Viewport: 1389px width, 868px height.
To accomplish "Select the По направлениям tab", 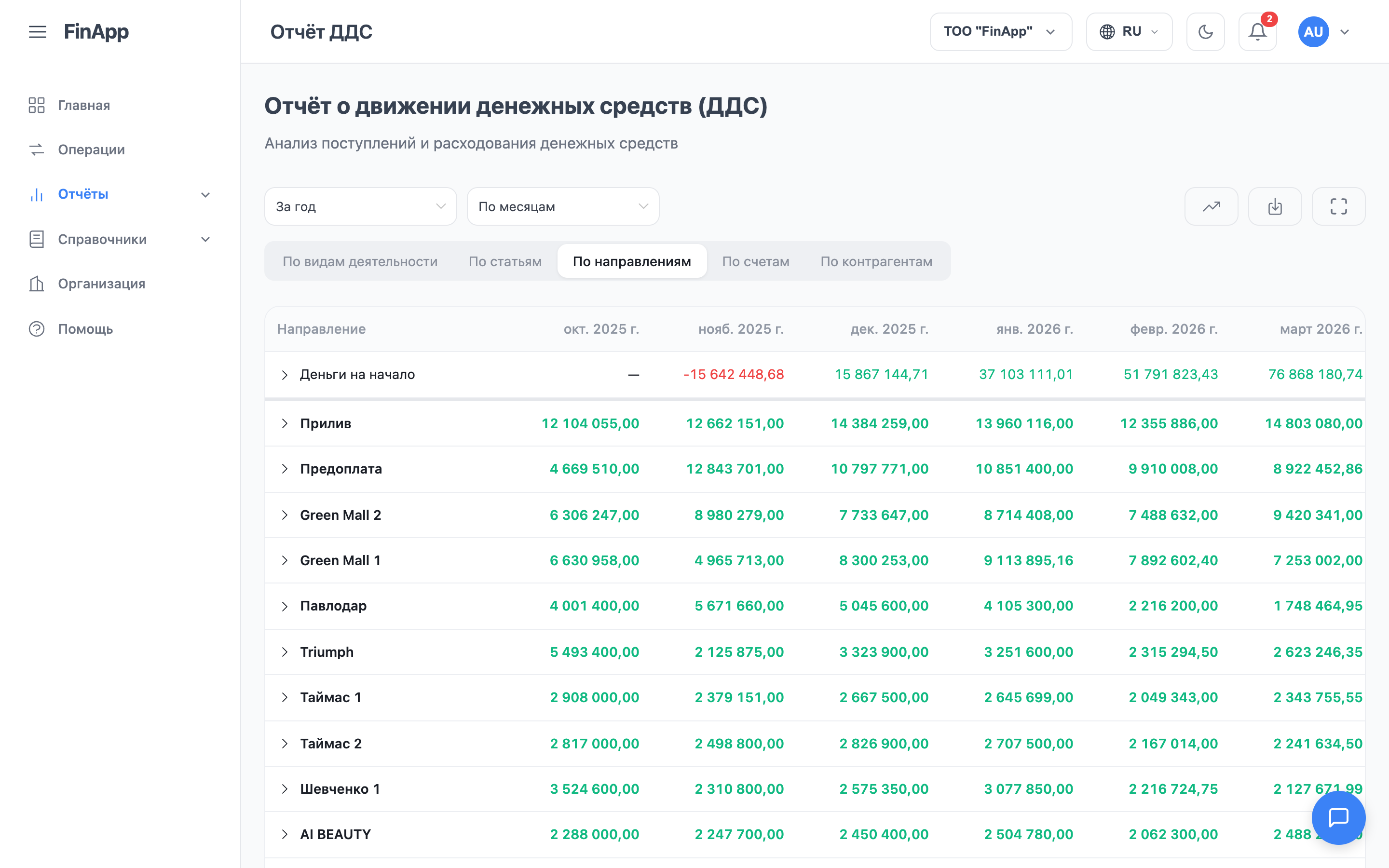I will pyautogui.click(x=632, y=261).
